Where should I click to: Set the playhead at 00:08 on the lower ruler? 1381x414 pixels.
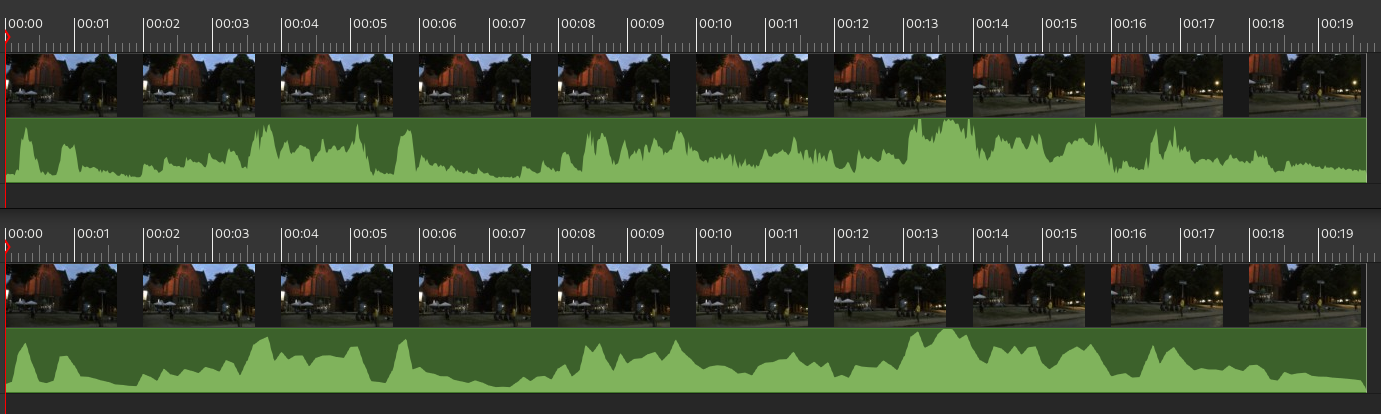(576, 233)
